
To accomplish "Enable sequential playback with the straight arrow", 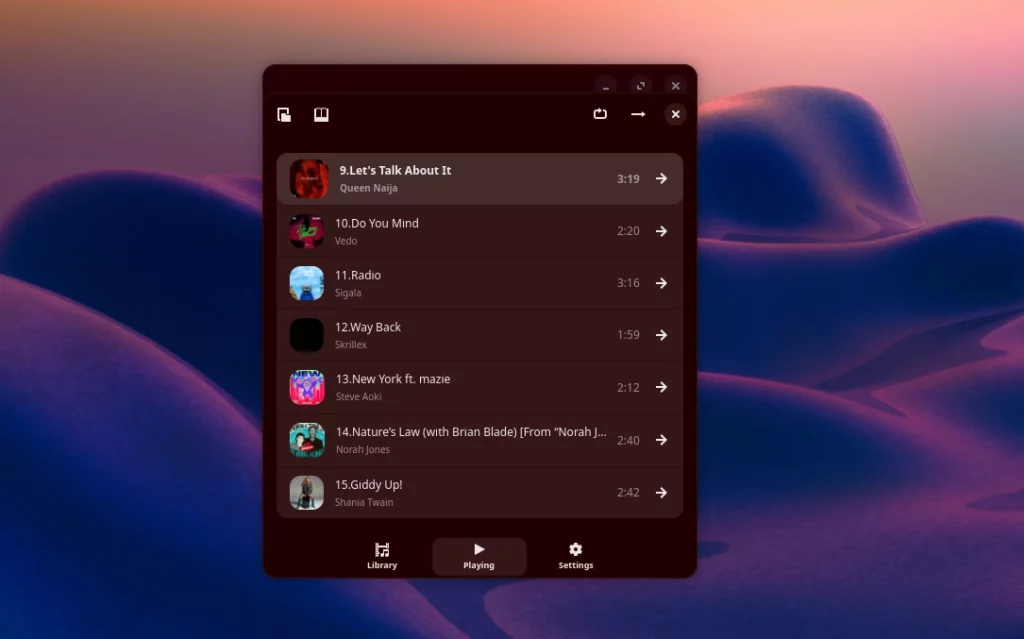I will pyautogui.click(x=638, y=114).
